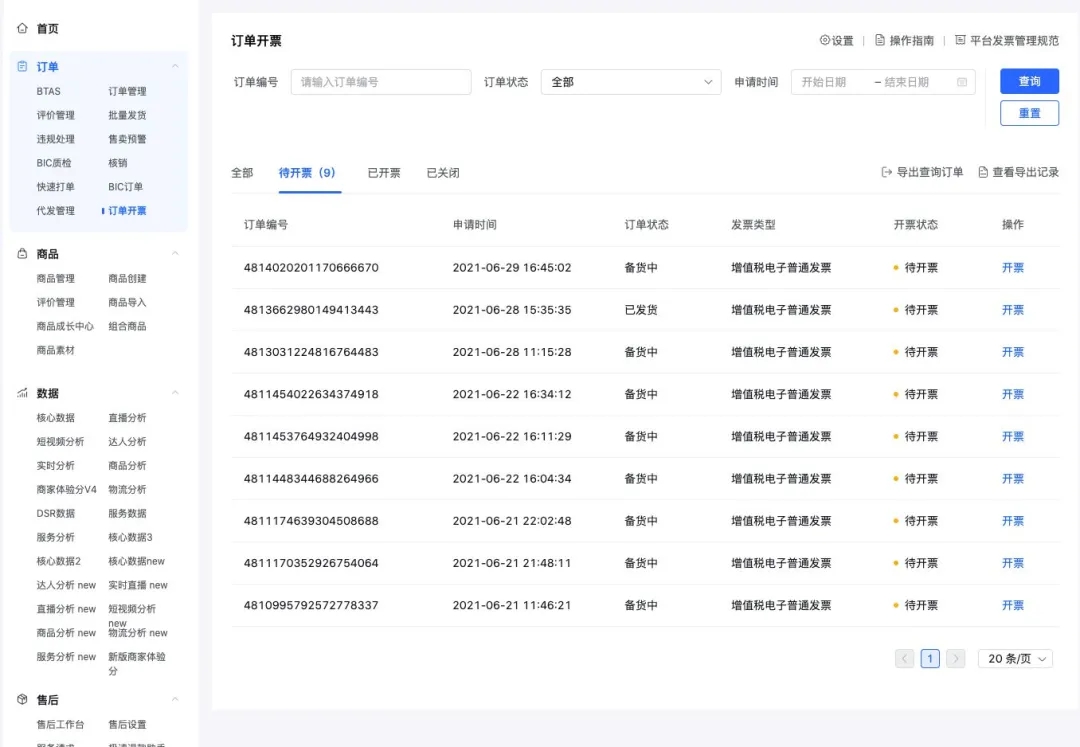Viewport: 1080px width, 747px height.
Task: Open the 20 条/页 page size dropdown
Action: tap(1015, 659)
